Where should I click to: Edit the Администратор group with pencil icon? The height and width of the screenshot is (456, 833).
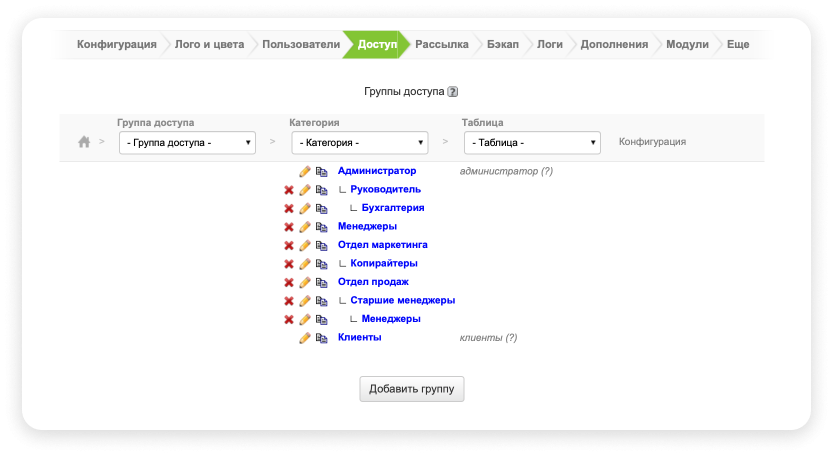click(x=305, y=171)
